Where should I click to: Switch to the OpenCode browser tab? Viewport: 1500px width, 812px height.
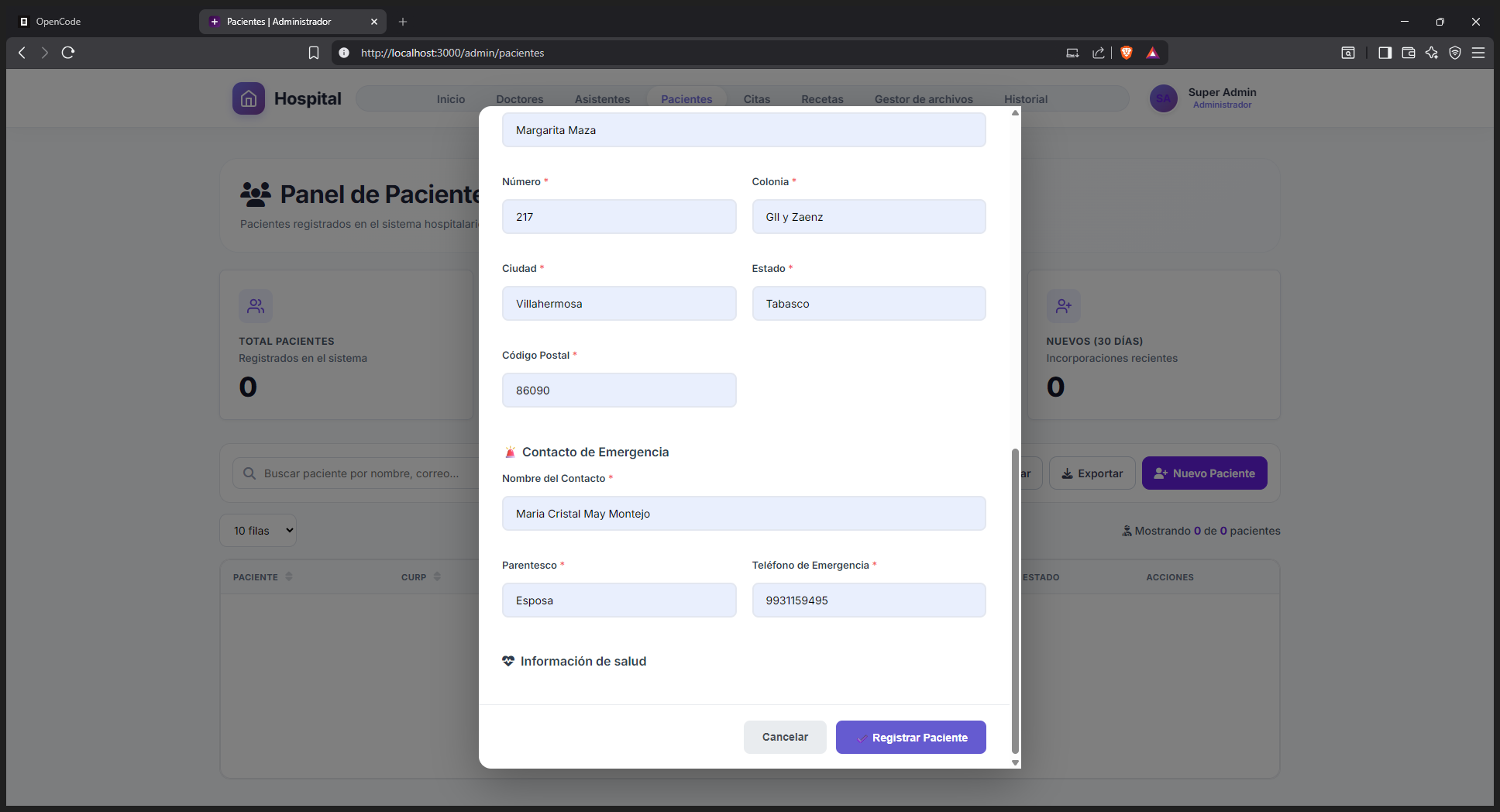tap(101, 22)
